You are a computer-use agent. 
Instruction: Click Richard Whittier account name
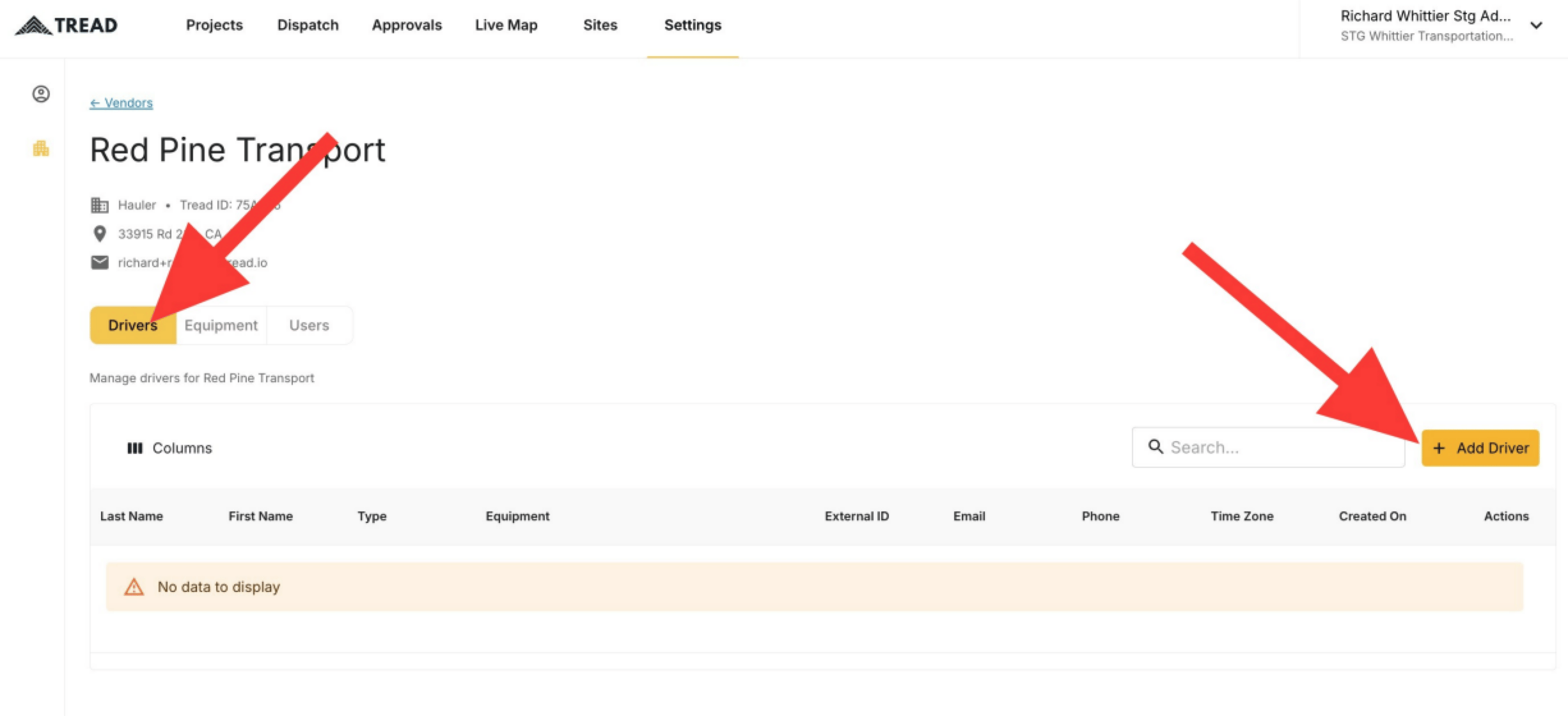(1425, 16)
